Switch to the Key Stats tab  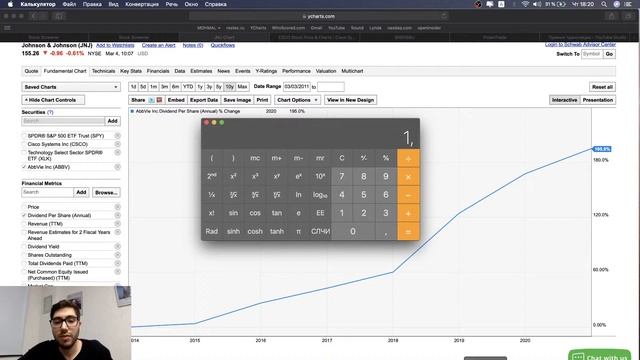point(131,71)
